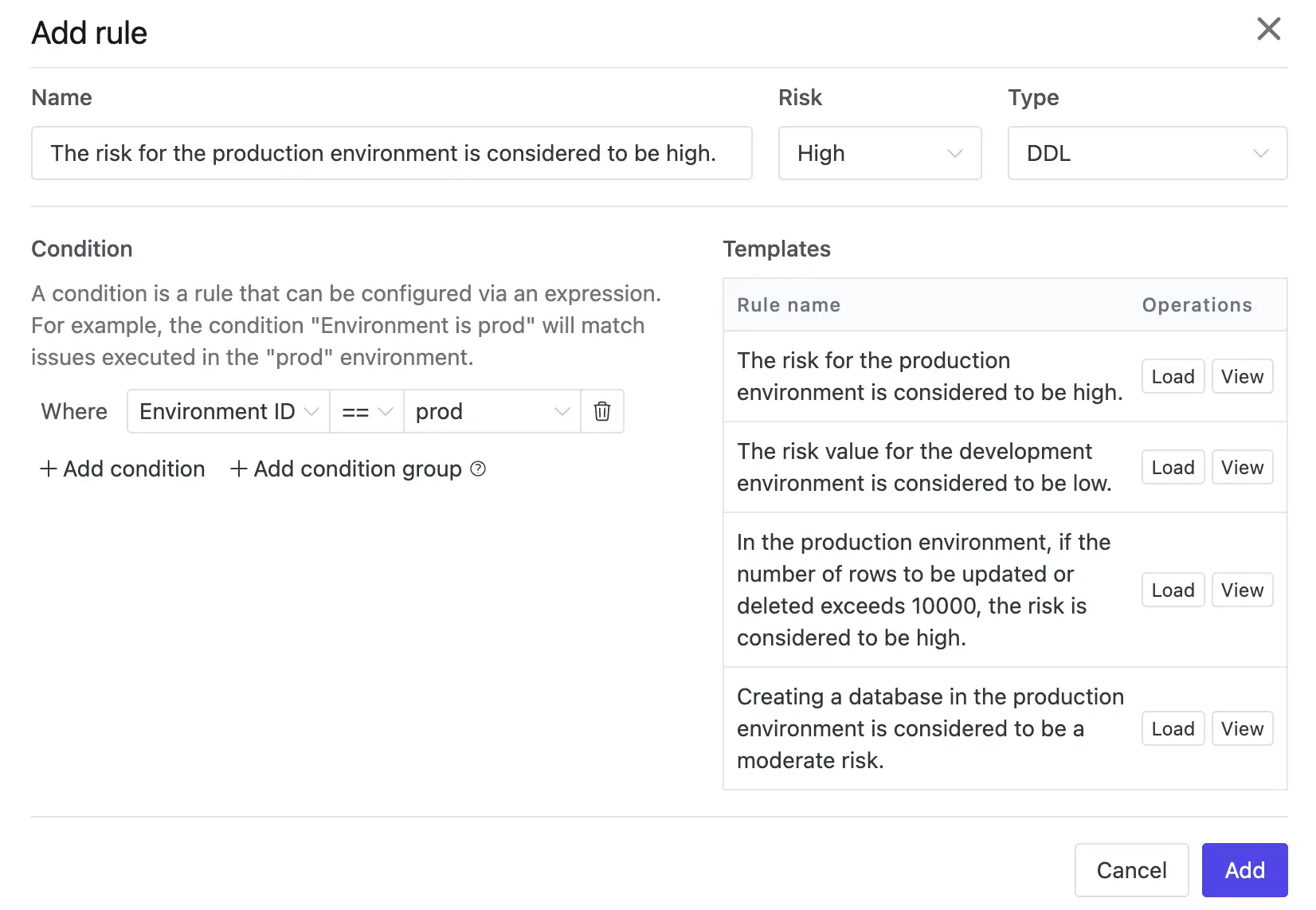The height and width of the screenshot is (910, 1316).
Task: Click the 'Where' condition label
Action: click(x=74, y=411)
